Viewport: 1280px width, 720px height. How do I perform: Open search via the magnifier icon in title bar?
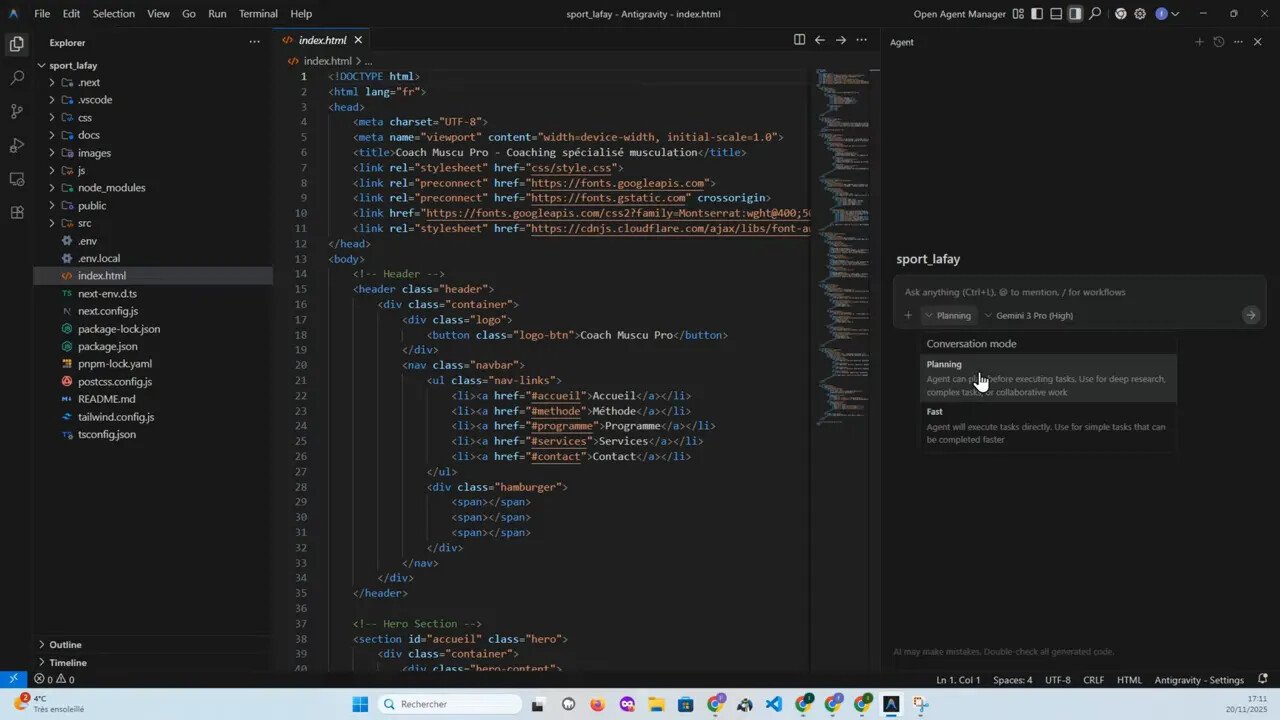point(1095,13)
